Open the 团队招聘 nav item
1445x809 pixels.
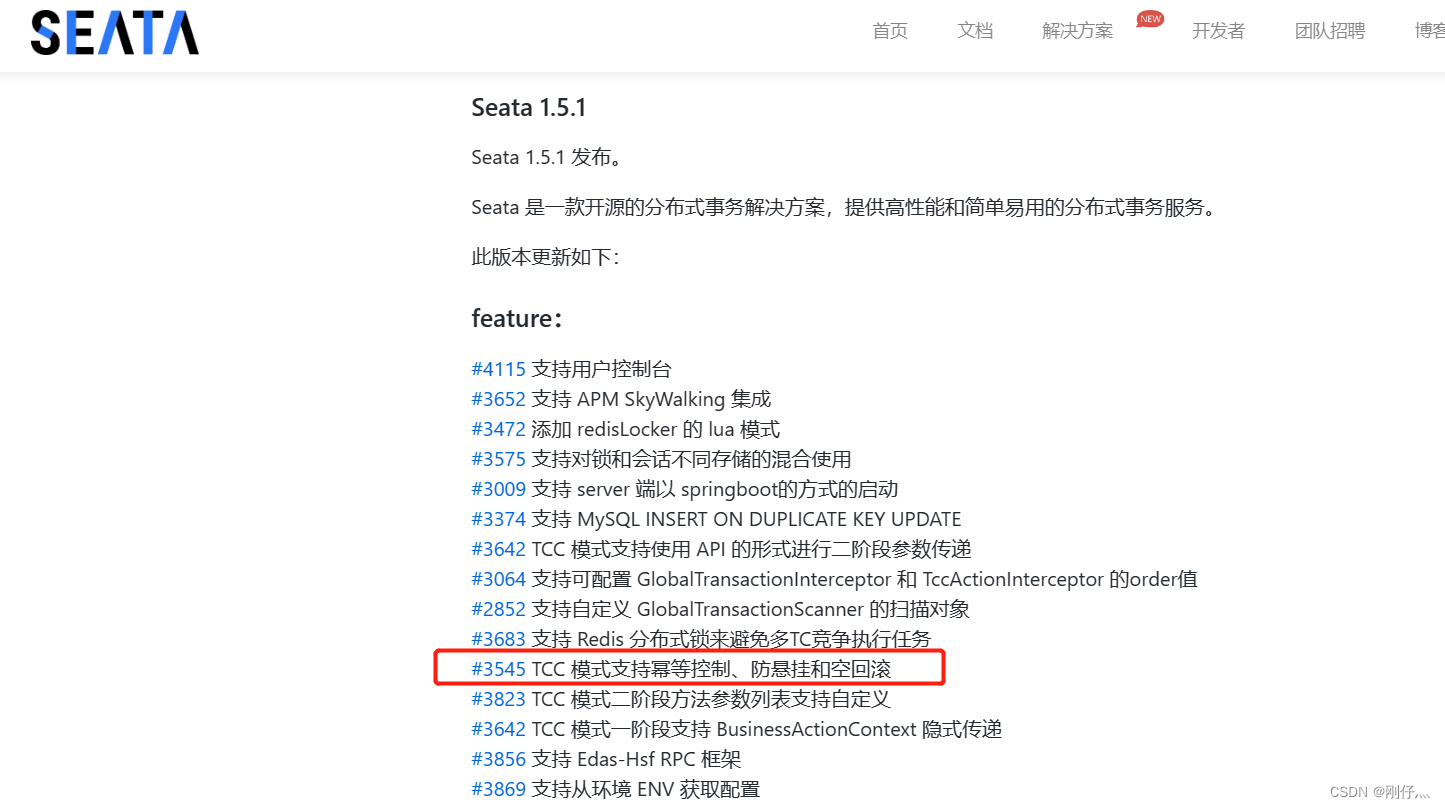click(1330, 31)
